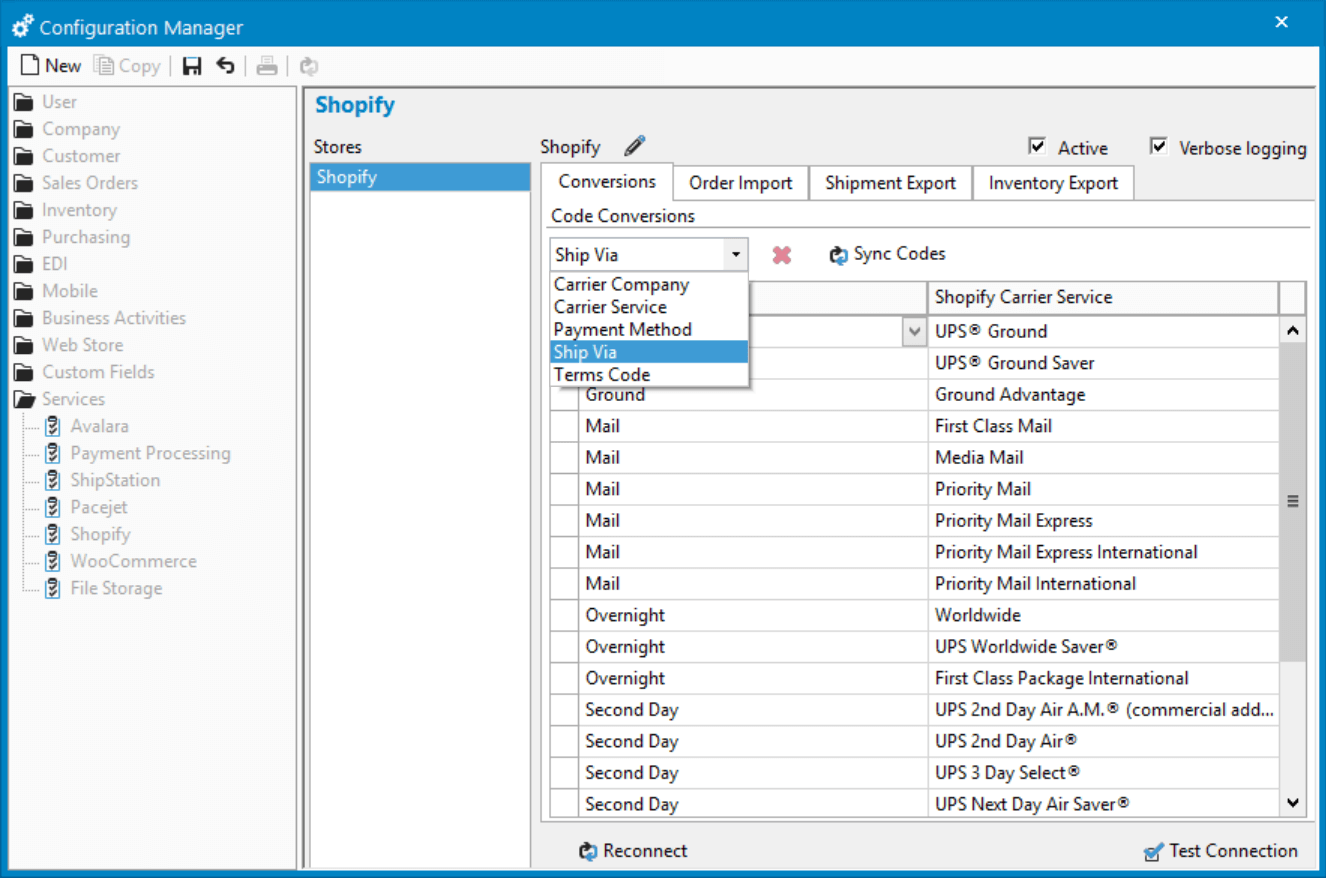The height and width of the screenshot is (878, 1326).
Task: Click the Pacejet service icon
Action: coord(53,507)
